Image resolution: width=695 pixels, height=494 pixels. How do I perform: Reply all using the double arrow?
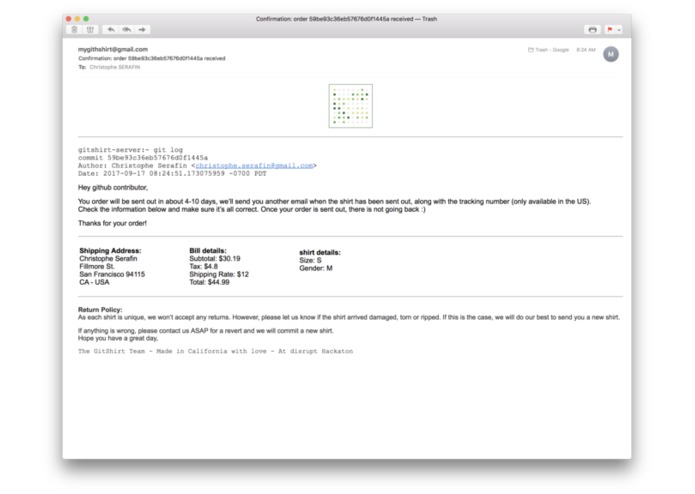127,30
